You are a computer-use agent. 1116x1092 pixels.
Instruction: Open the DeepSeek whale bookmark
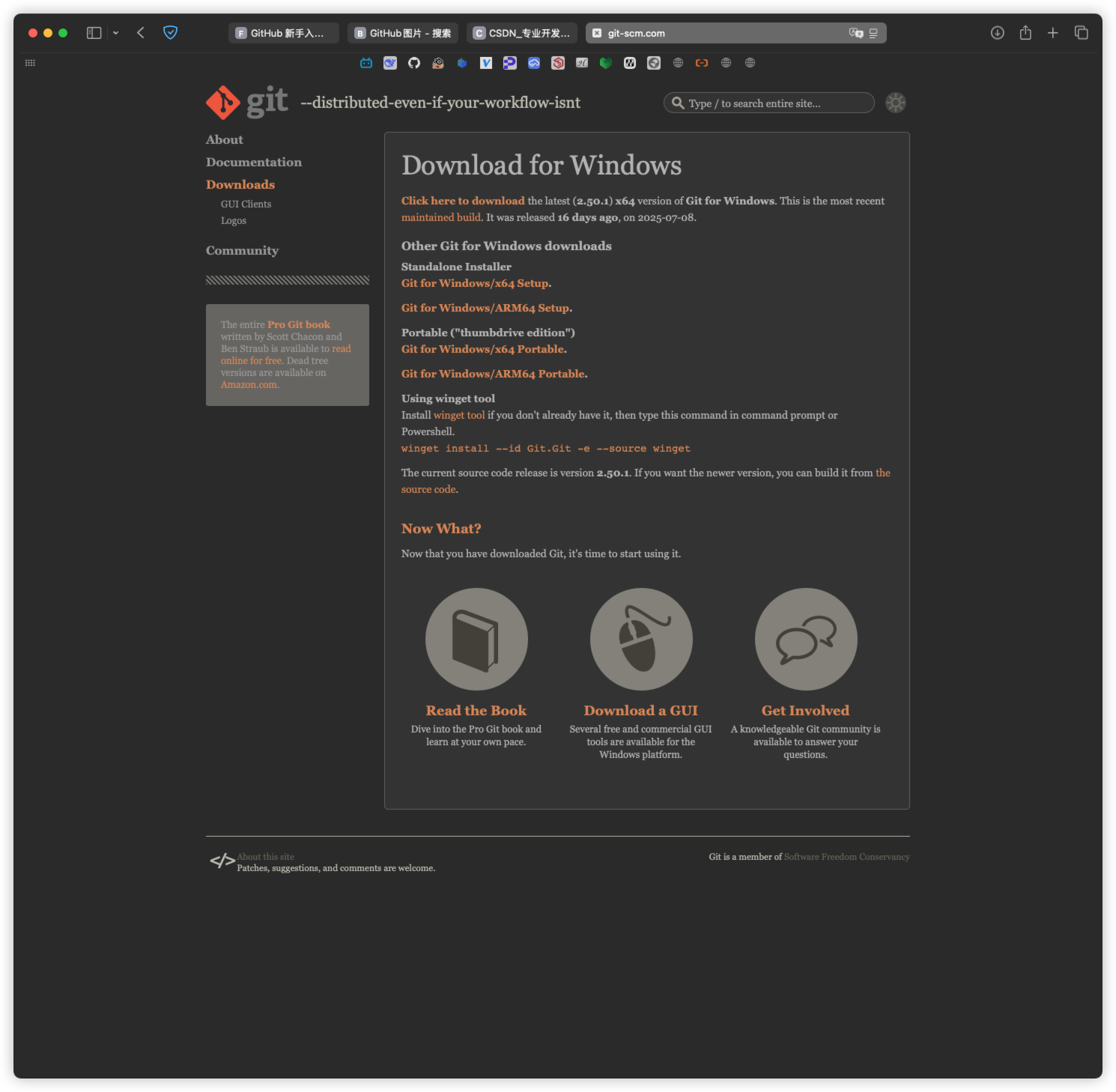390,63
